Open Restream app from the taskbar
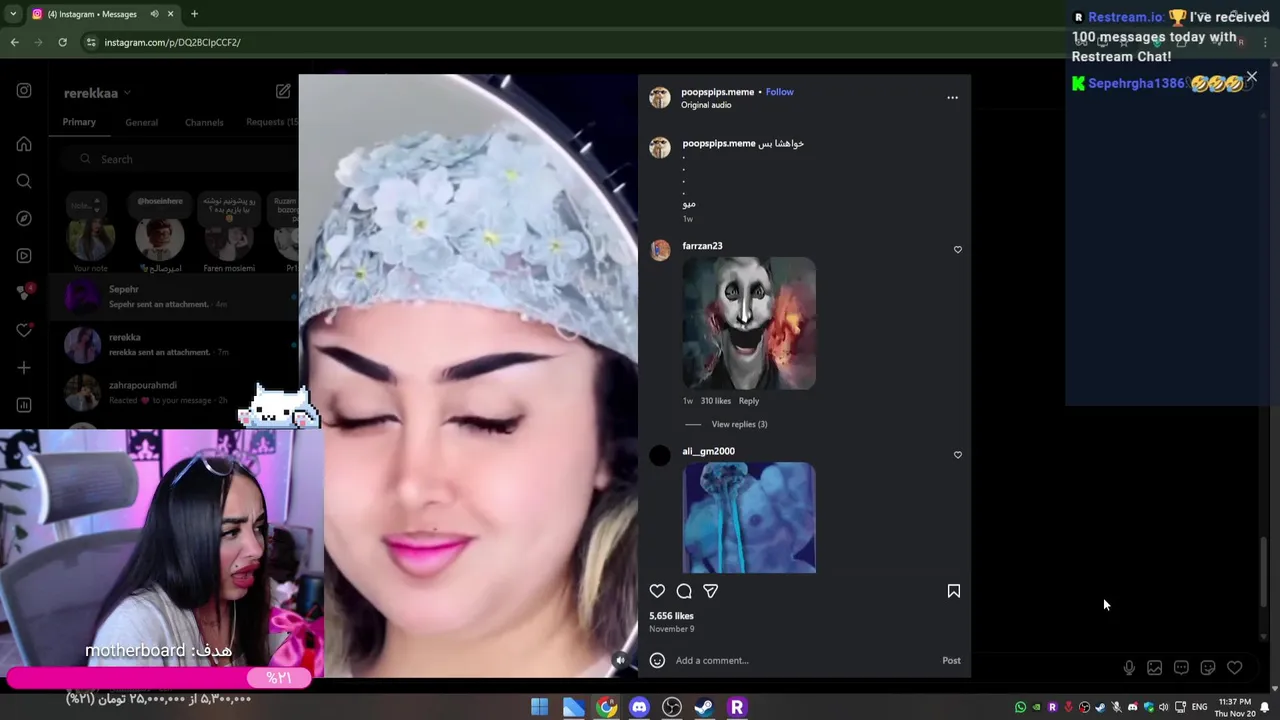The image size is (1280, 720). [737, 707]
